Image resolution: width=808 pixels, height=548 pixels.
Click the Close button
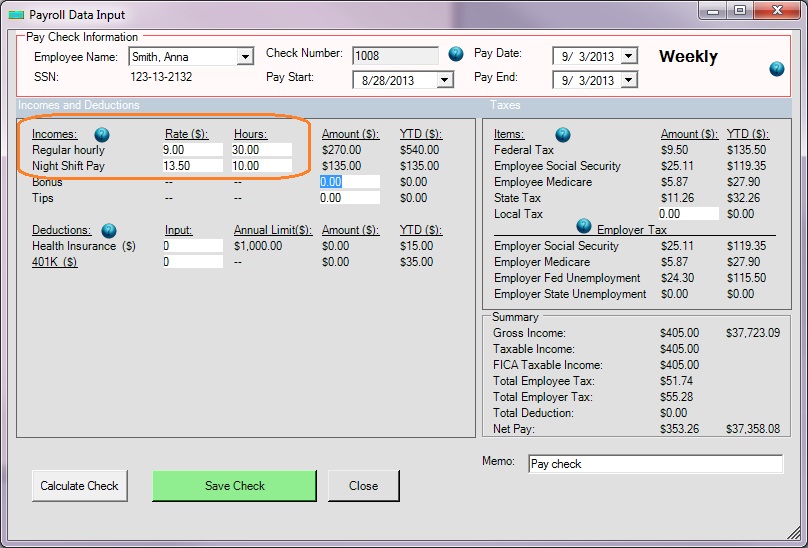coord(363,486)
